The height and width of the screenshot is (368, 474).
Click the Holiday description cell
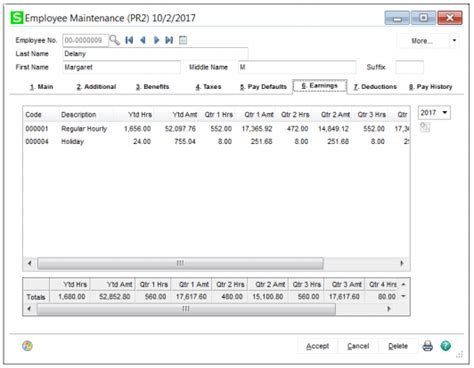click(x=72, y=142)
